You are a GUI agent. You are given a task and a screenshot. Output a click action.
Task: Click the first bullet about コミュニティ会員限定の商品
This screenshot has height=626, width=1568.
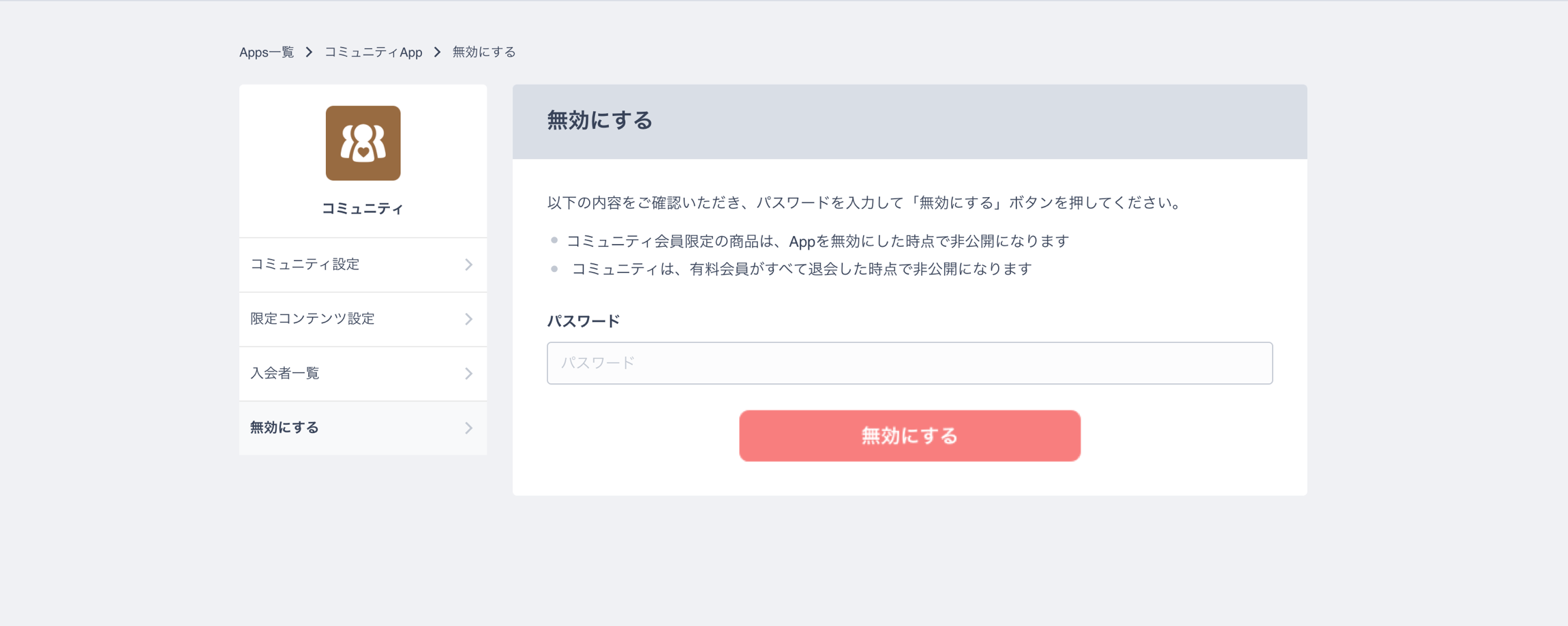pyautogui.click(x=817, y=241)
